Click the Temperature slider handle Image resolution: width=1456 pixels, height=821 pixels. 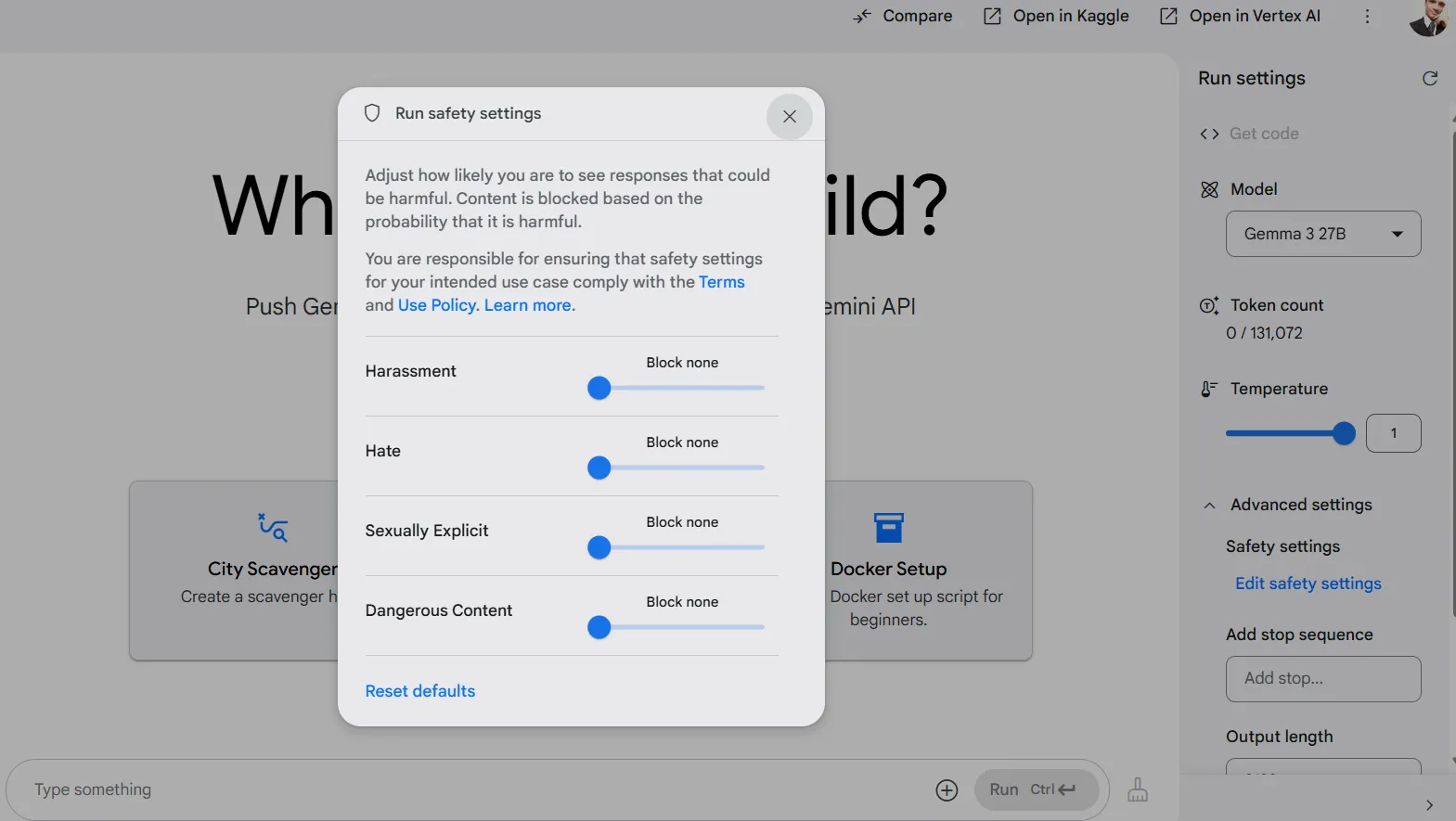tap(1343, 433)
